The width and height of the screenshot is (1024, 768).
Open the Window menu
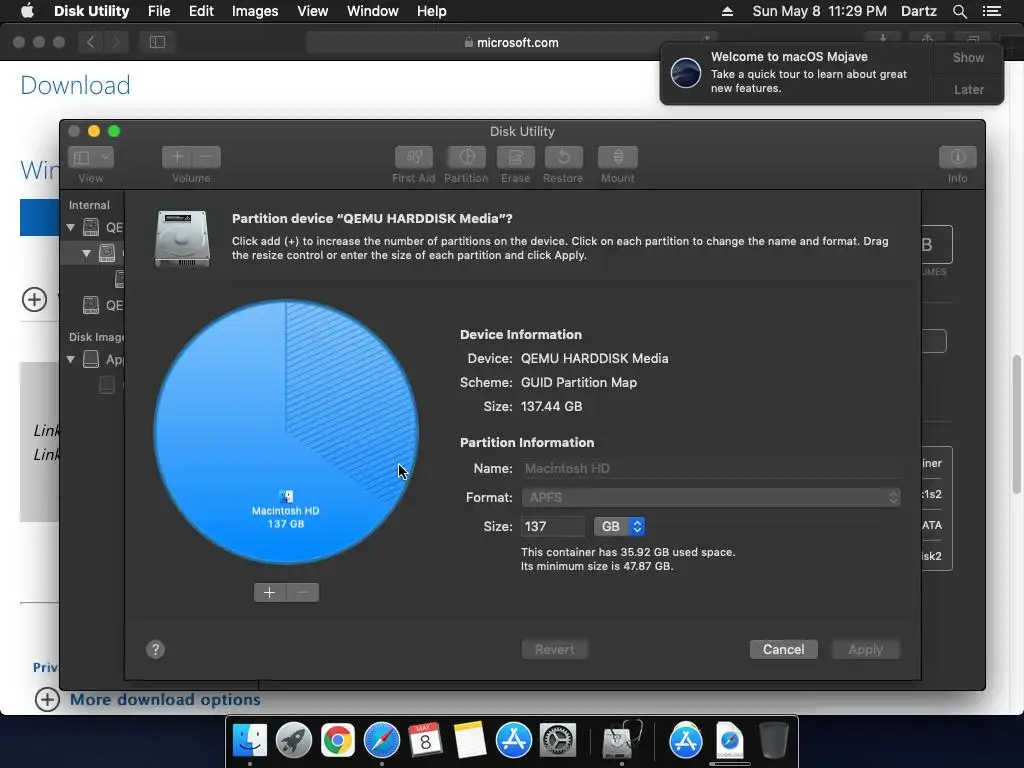(x=372, y=11)
